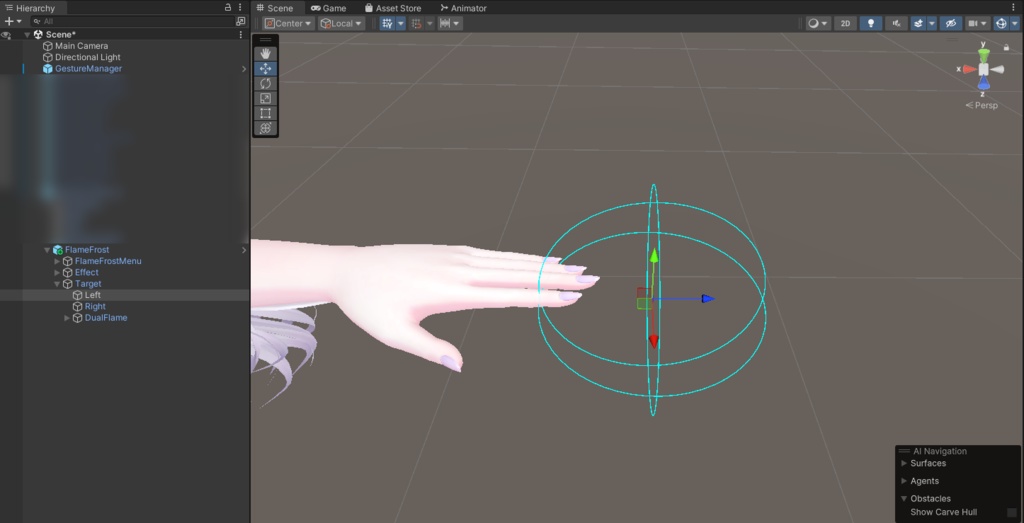
Task: Open grid snapping settings dropdown arrow
Action: (401, 24)
